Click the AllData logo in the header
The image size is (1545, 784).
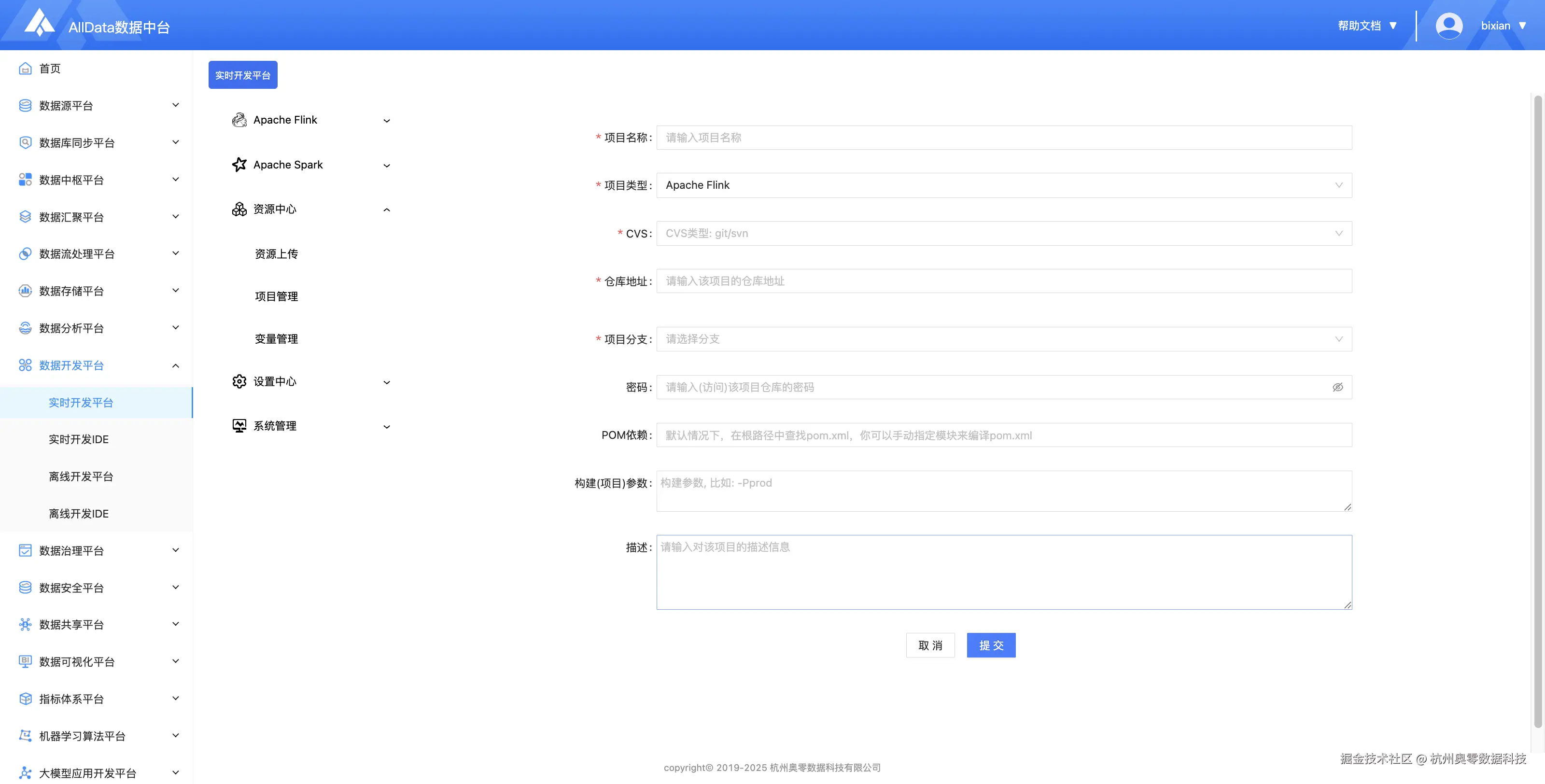(x=38, y=25)
